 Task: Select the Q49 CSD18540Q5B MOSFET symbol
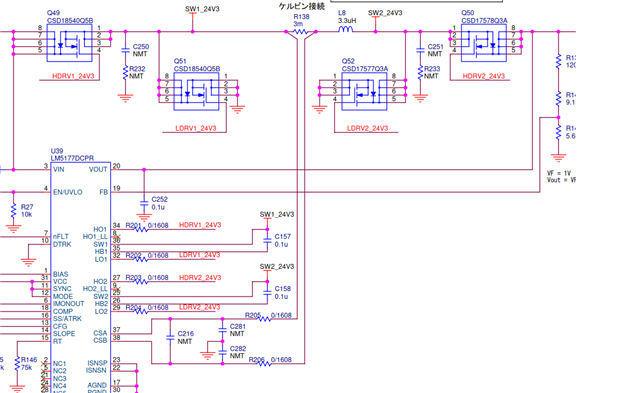[x=69, y=43]
